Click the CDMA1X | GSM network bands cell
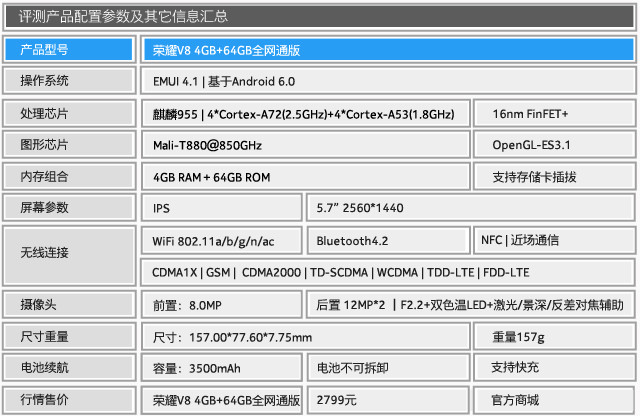Image resolution: width=640 pixels, height=416 pixels. 388,272
